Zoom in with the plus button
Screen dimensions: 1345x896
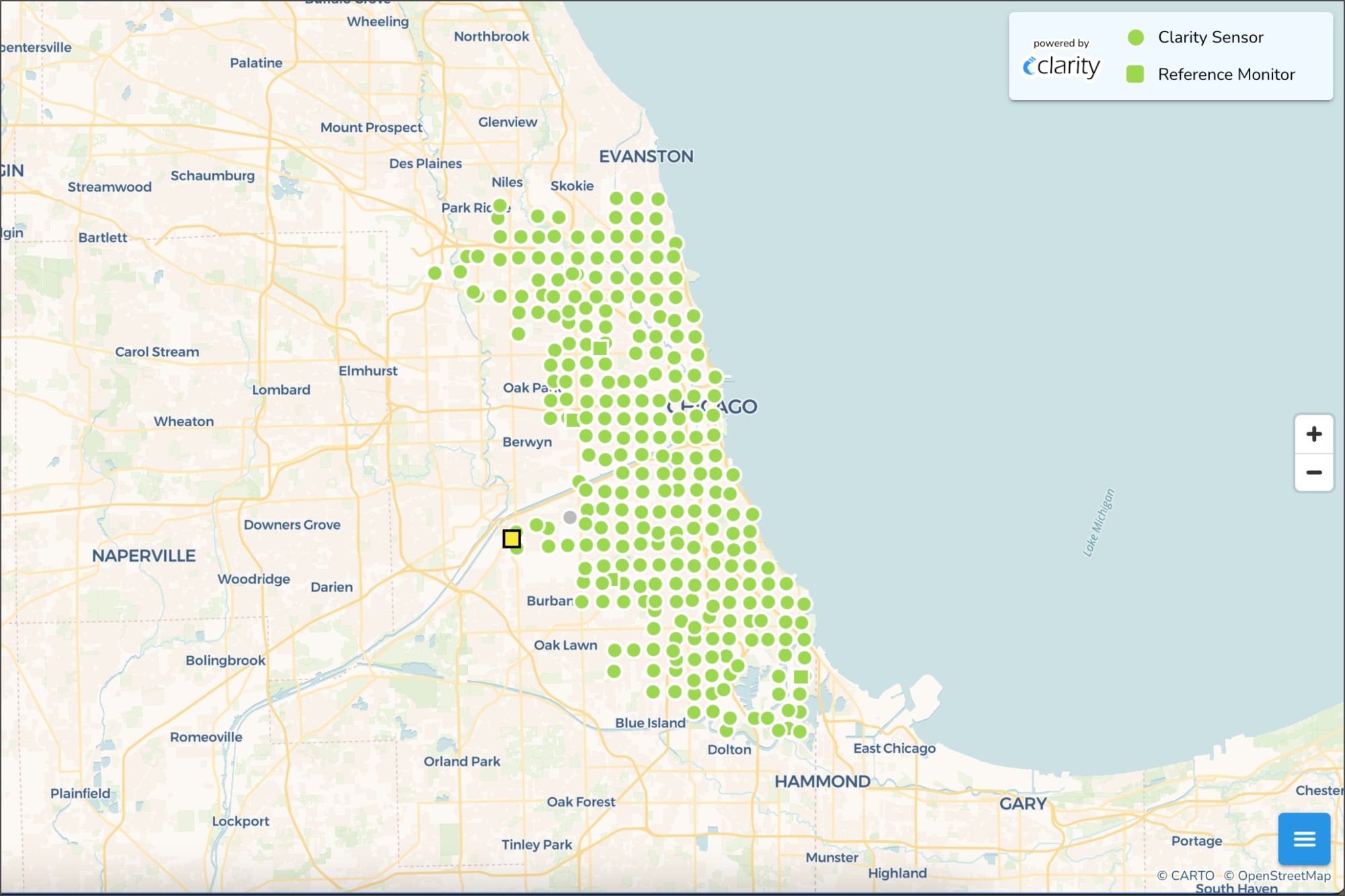pos(1313,434)
